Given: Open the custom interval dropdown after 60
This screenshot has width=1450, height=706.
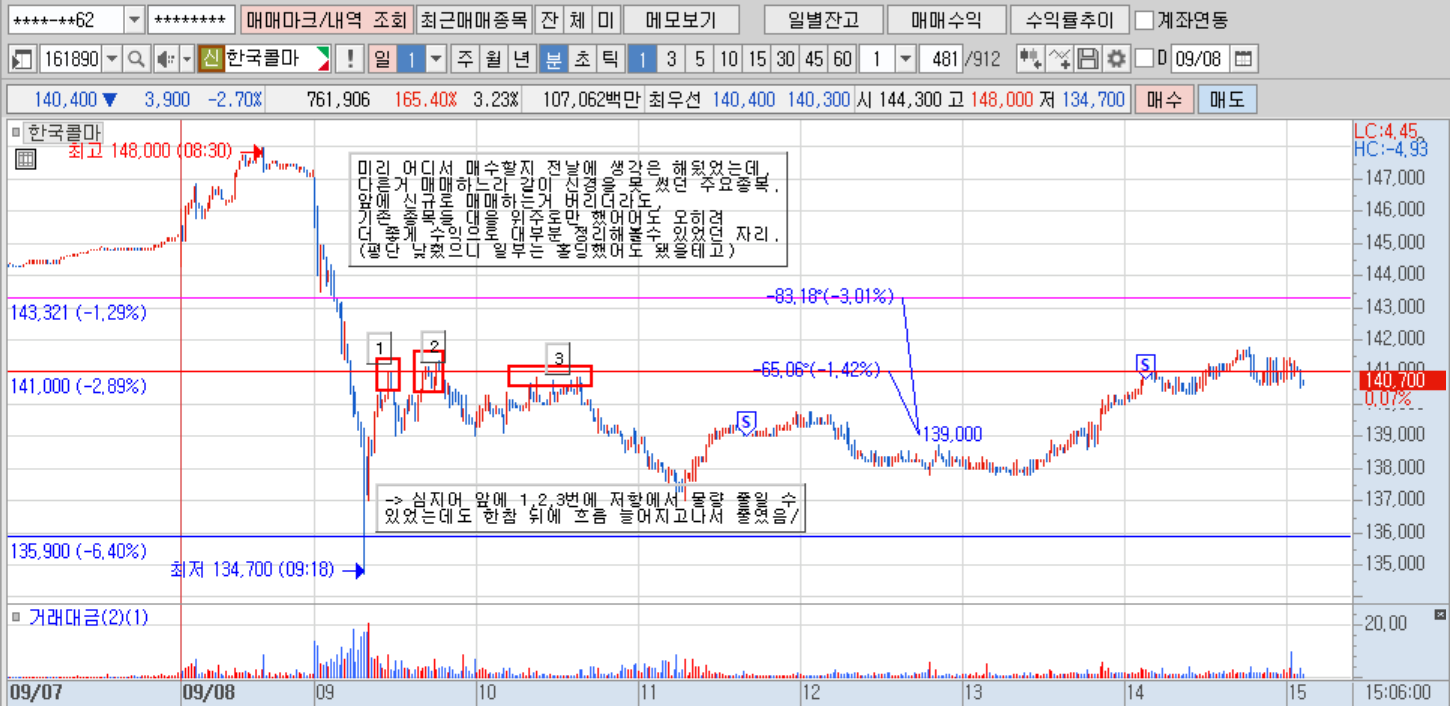Looking at the screenshot, I should 906,59.
